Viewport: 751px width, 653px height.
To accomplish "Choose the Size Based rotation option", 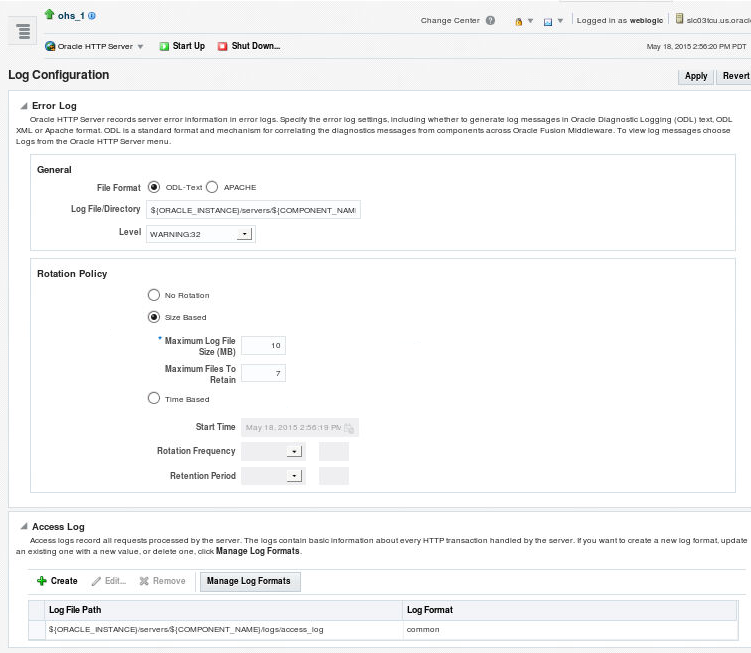I will click(x=154, y=317).
